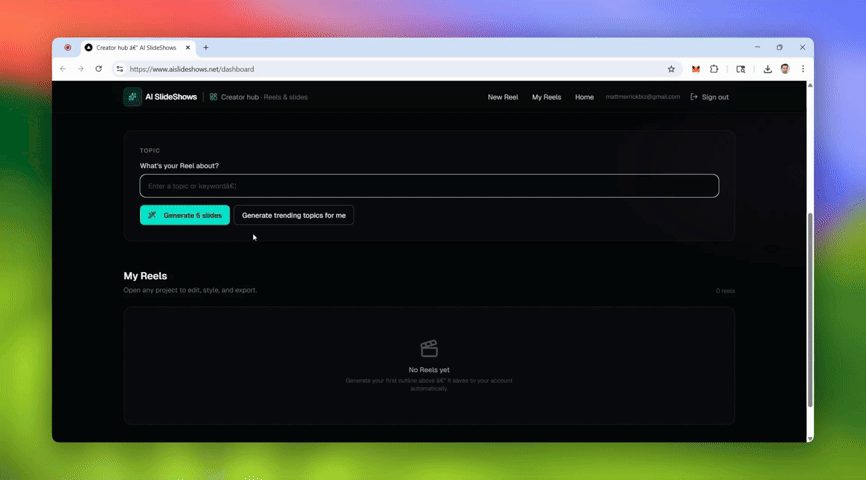Open the New Reel nav item
This screenshot has height=480, width=866.
click(502, 97)
